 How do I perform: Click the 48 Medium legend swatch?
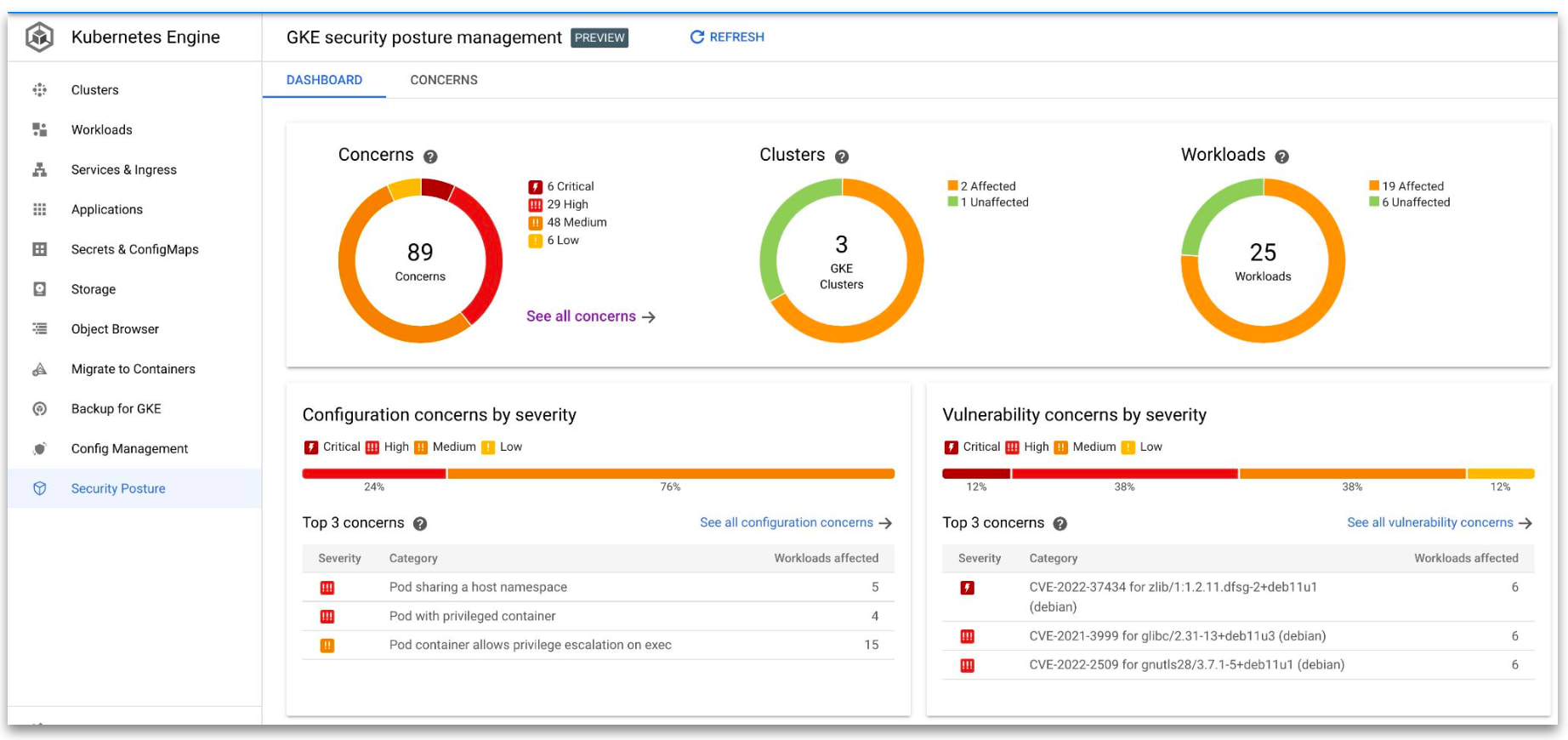536,223
